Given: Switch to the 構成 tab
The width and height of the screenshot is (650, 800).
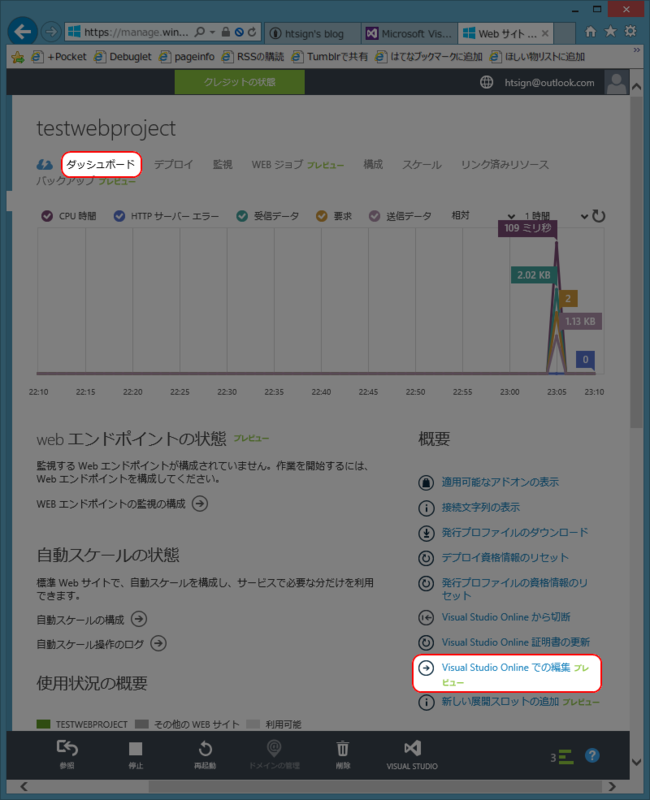Looking at the screenshot, I should 373,164.
